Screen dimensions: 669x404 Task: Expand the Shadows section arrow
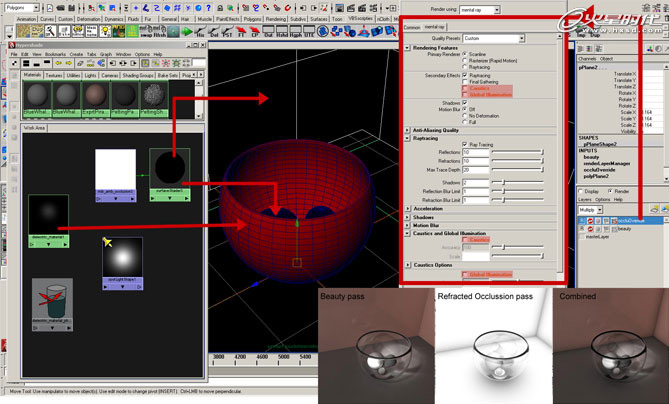coord(407,217)
